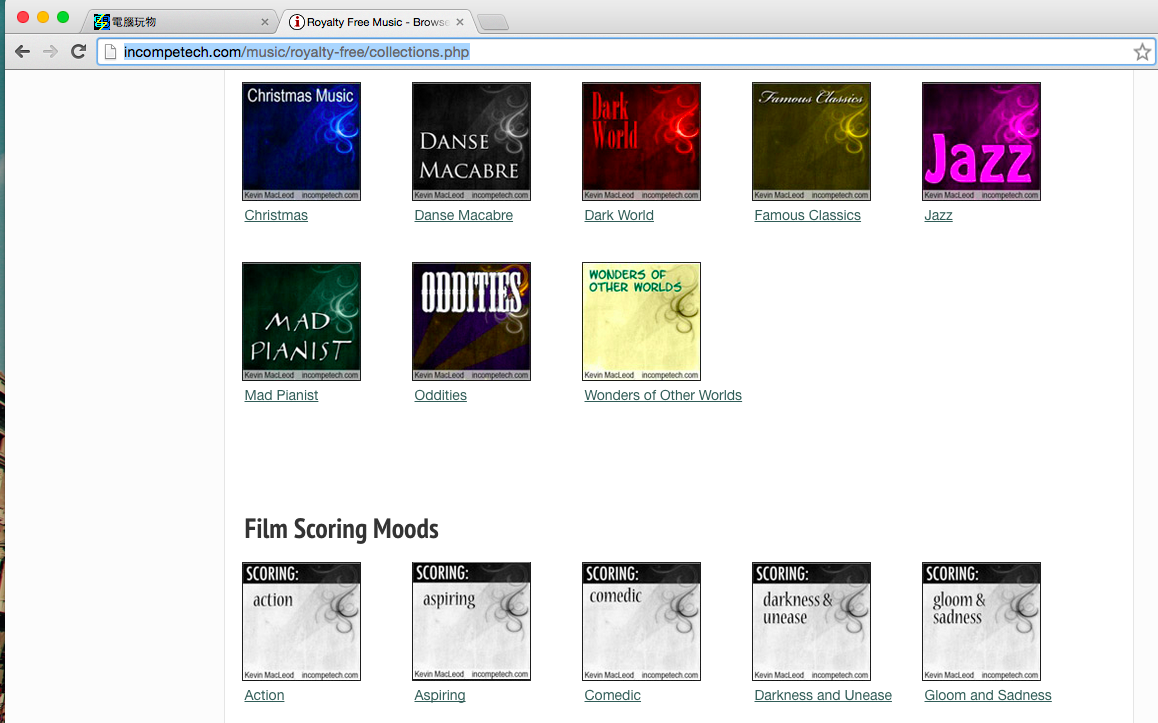Click the browser forward arrow

(x=50, y=52)
